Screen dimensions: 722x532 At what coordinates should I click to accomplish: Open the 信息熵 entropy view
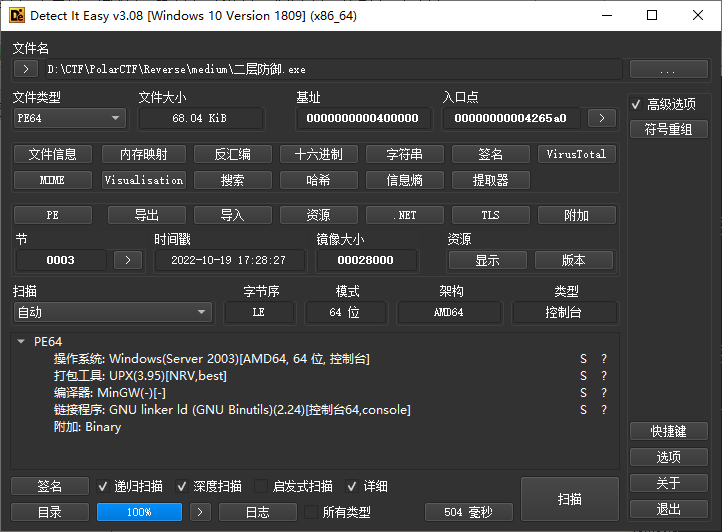coord(405,180)
